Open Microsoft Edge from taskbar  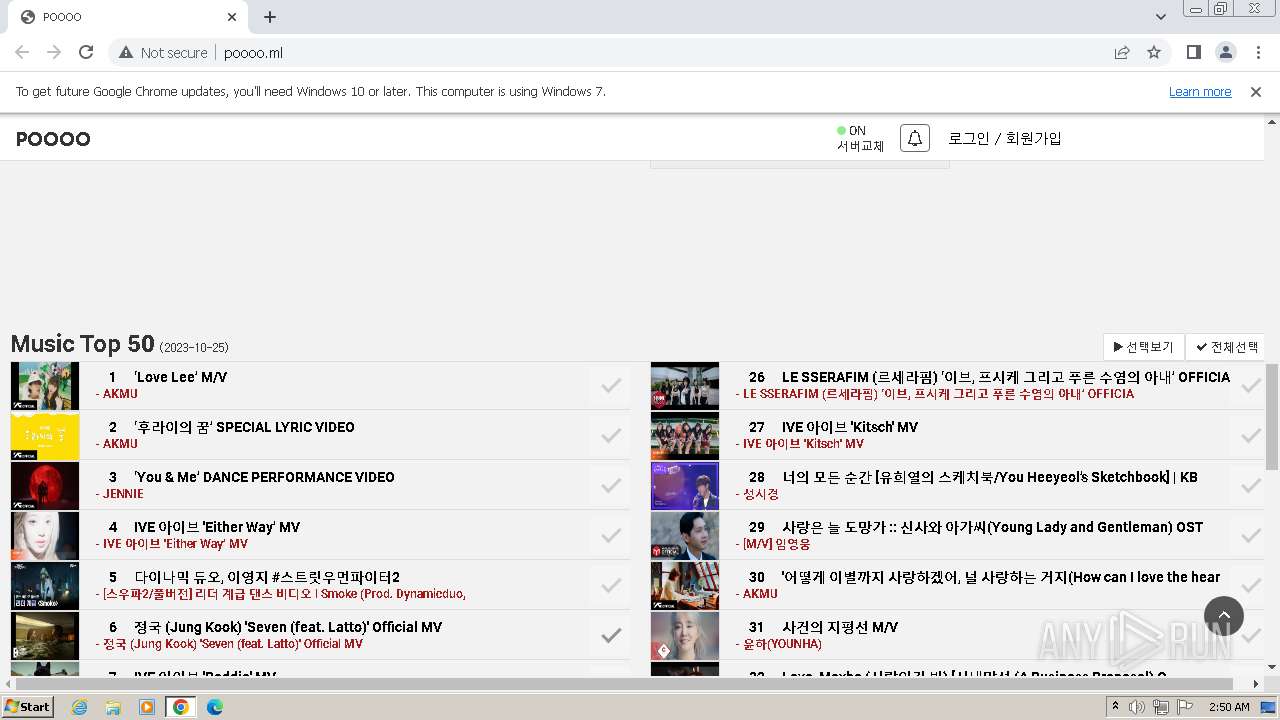(x=215, y=707)
